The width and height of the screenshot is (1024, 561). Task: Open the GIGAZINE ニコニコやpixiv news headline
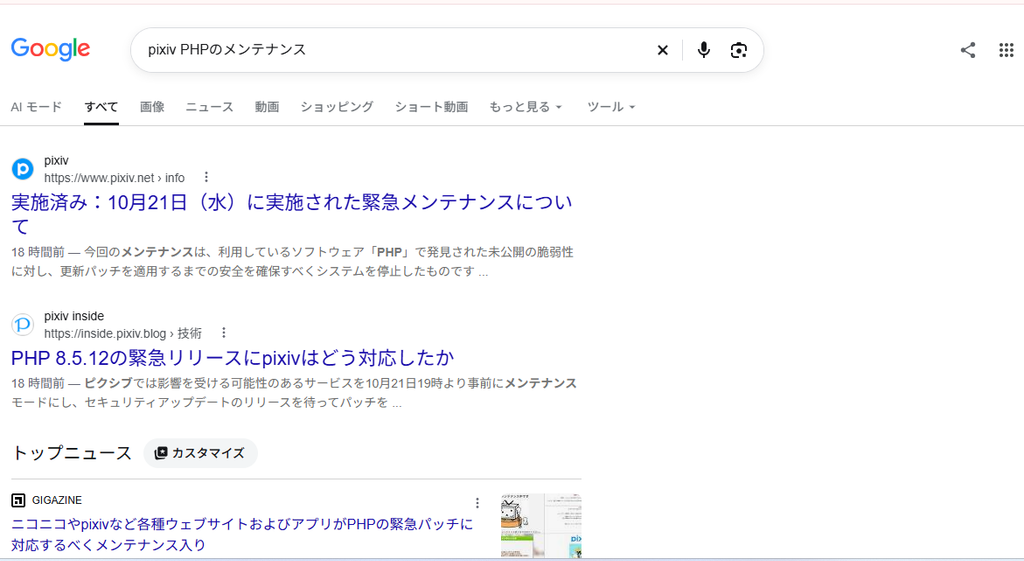click(x=242, y=534)
